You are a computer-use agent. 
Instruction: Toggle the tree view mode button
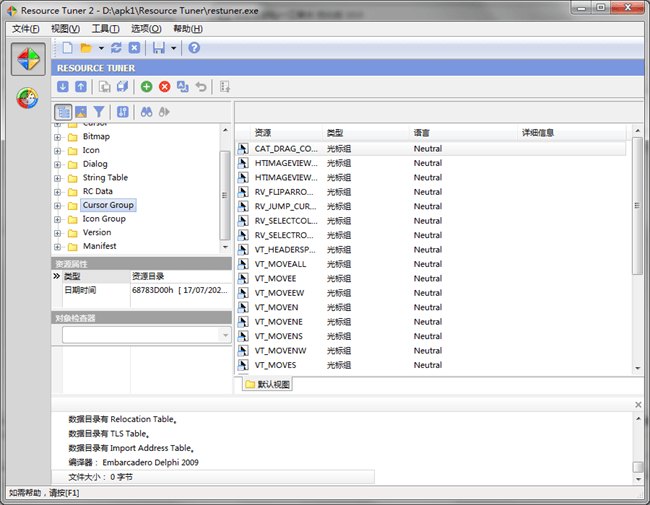point(63,112)
